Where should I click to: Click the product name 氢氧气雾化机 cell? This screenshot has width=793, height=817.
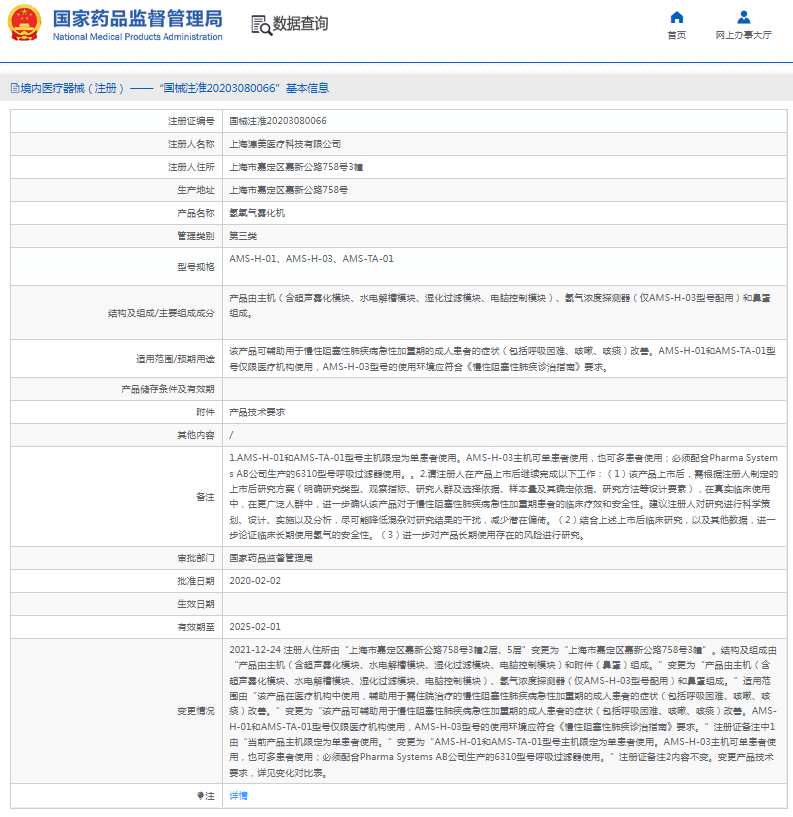[x=257, y=213]
